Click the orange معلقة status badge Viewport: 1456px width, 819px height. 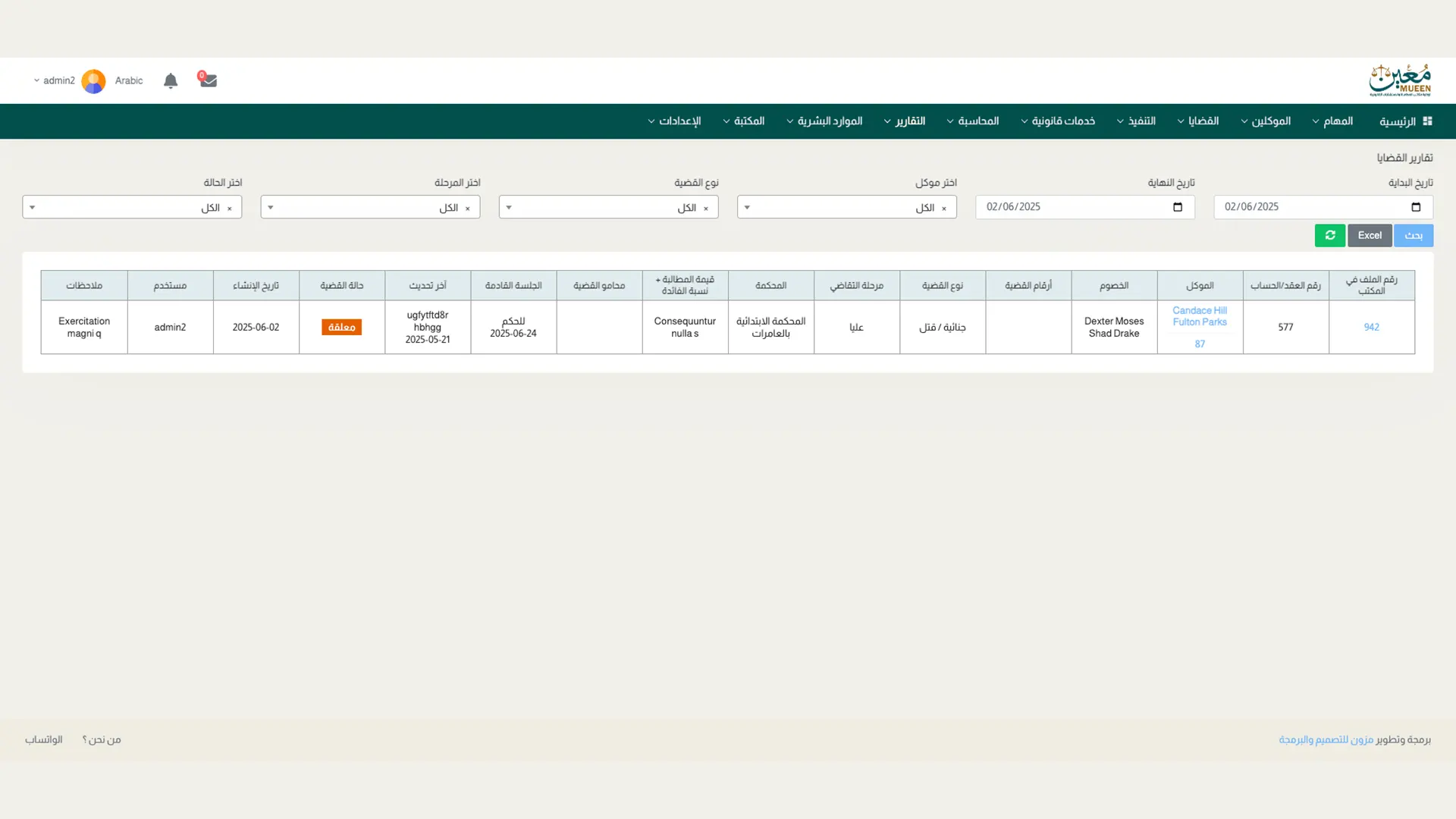coord(341,327)
